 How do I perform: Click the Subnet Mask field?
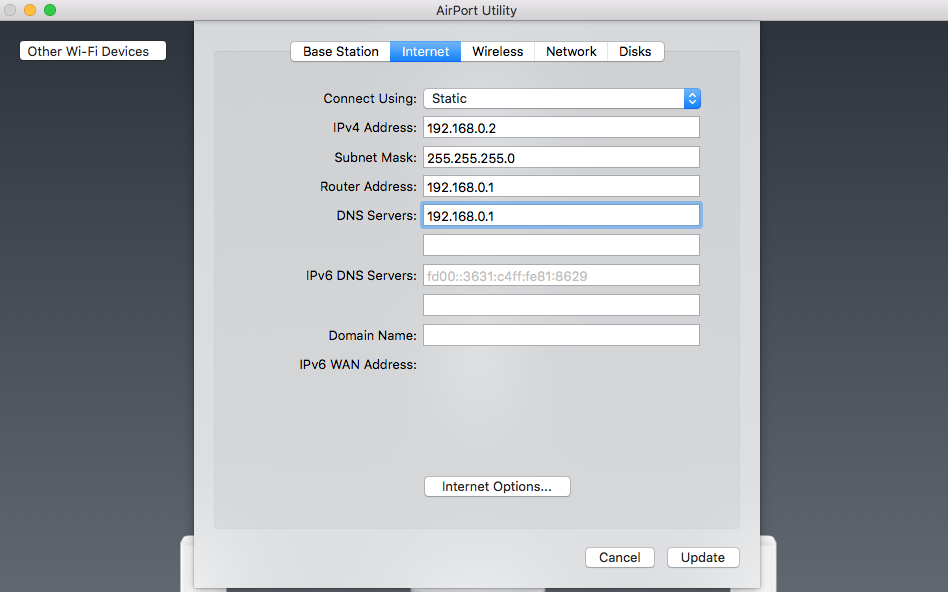pos(561,157)
